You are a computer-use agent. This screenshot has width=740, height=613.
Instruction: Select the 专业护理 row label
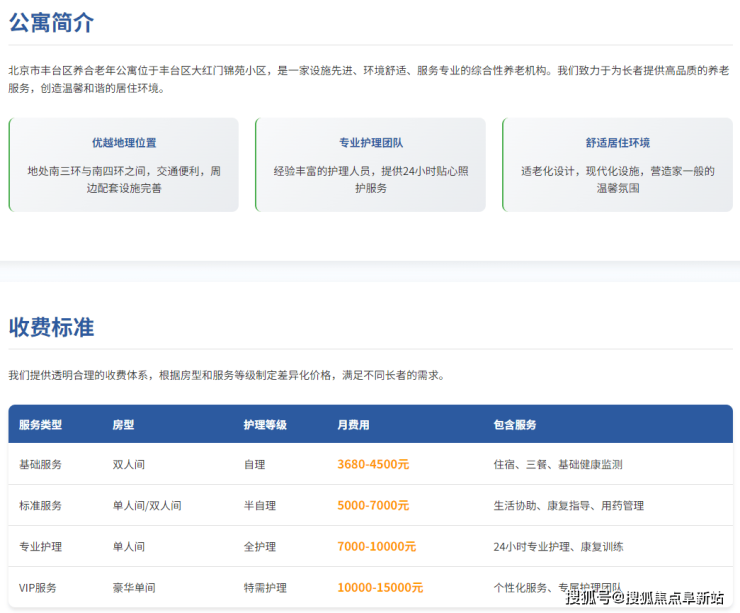tap(40, 547)
